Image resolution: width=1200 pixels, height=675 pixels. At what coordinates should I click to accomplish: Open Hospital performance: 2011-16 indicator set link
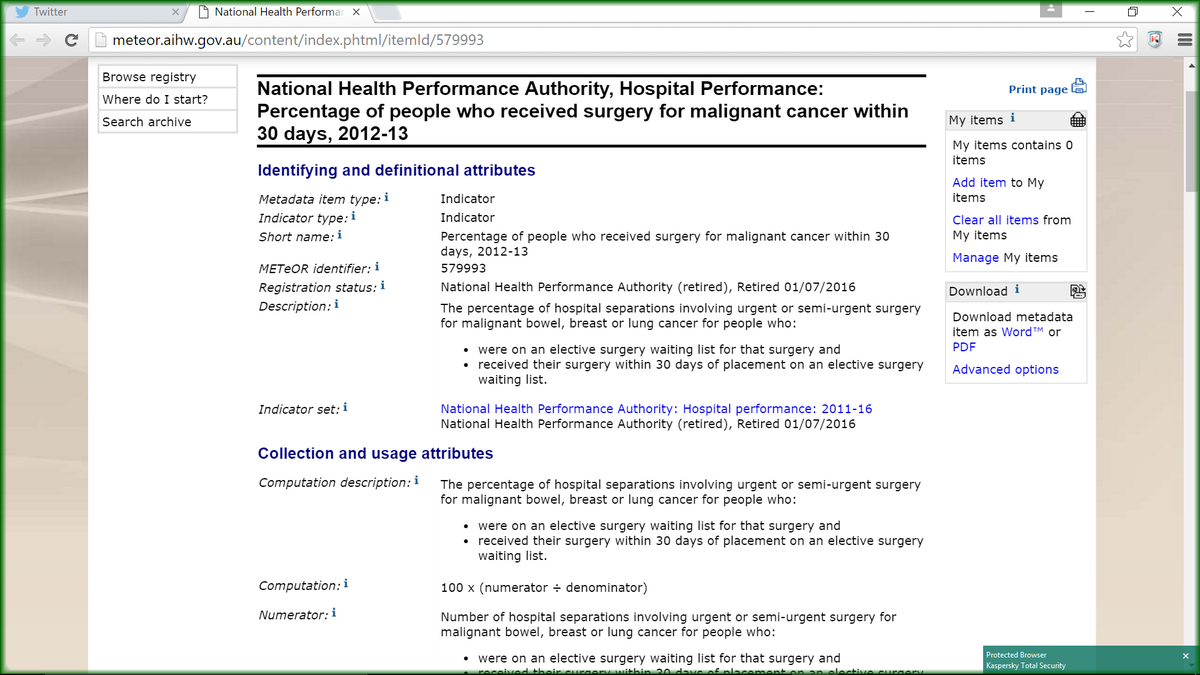(656, 409)
